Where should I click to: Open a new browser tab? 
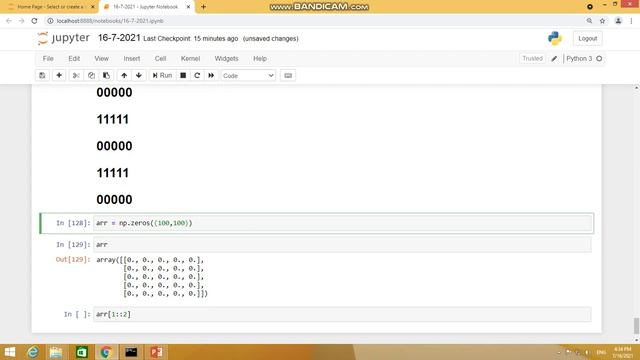click(203, 7)
